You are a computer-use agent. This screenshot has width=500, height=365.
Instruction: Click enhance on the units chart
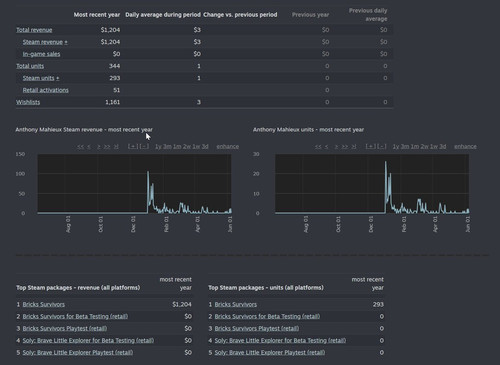pos(465,147)
